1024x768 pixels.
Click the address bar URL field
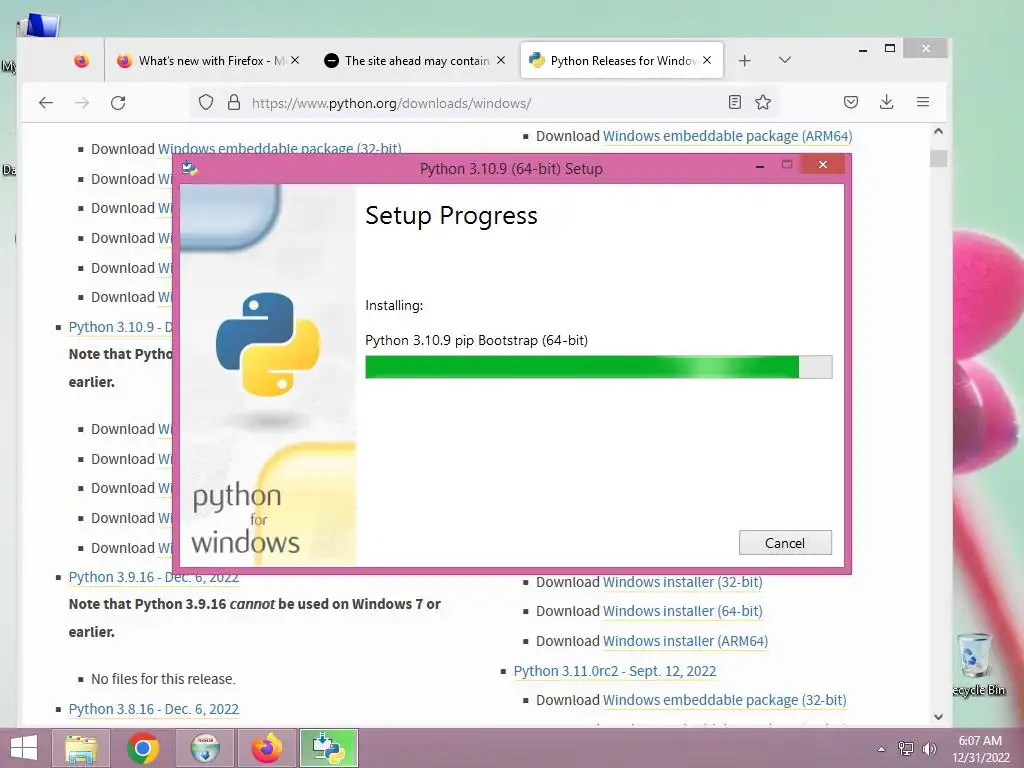point(487,103)
